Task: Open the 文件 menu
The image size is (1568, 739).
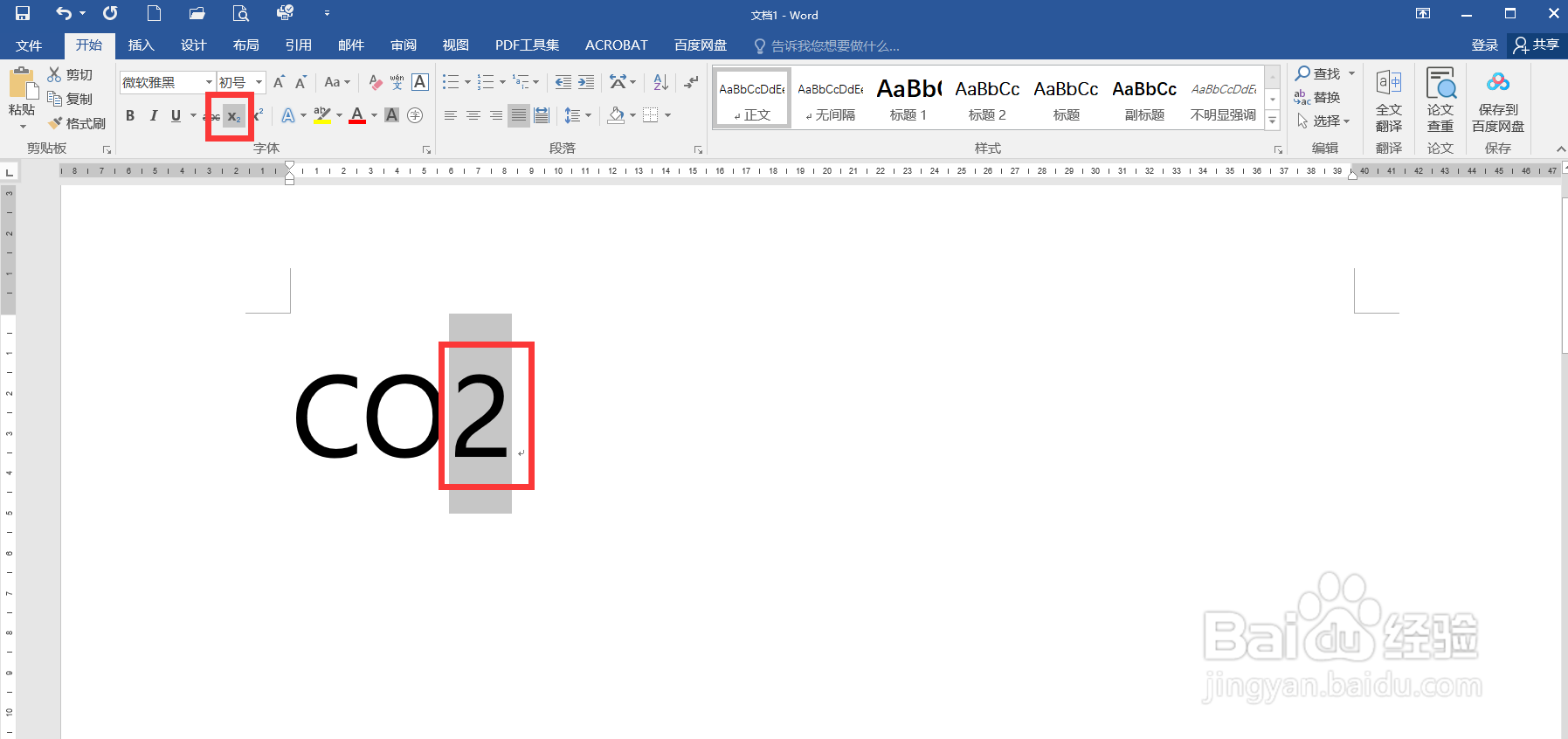Action: coord(29,45)
